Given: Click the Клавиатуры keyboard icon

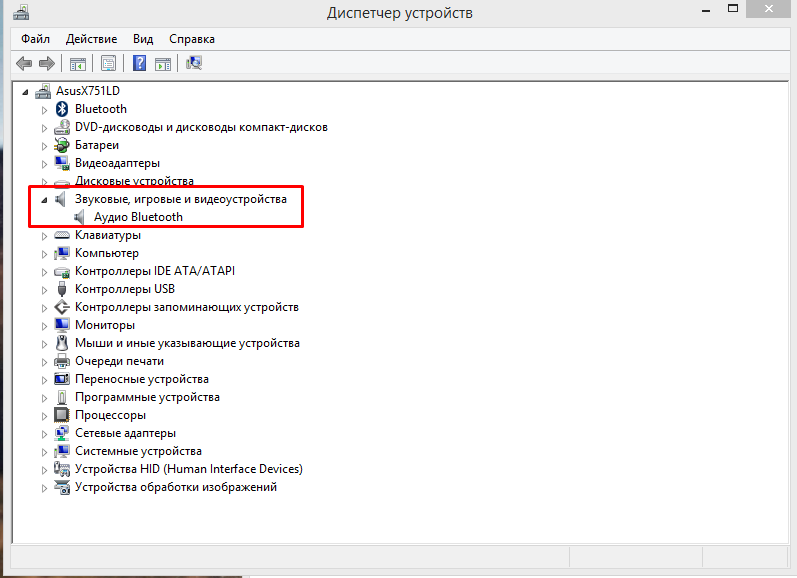Looking at the screenshot, I should point(62,235).
